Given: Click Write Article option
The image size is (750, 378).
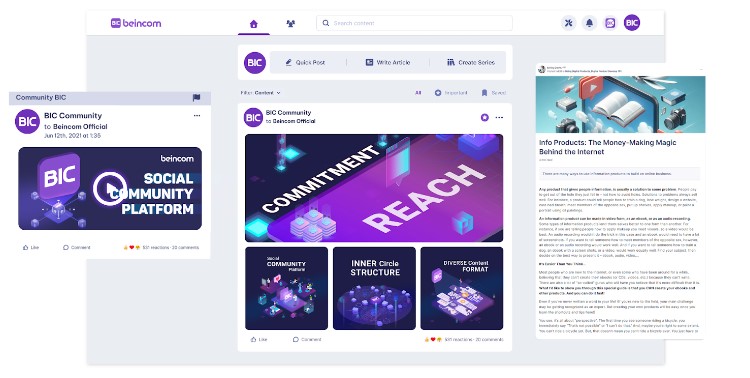Looking at the screenshot, I should pyautogui.click(x=388, y=62).
